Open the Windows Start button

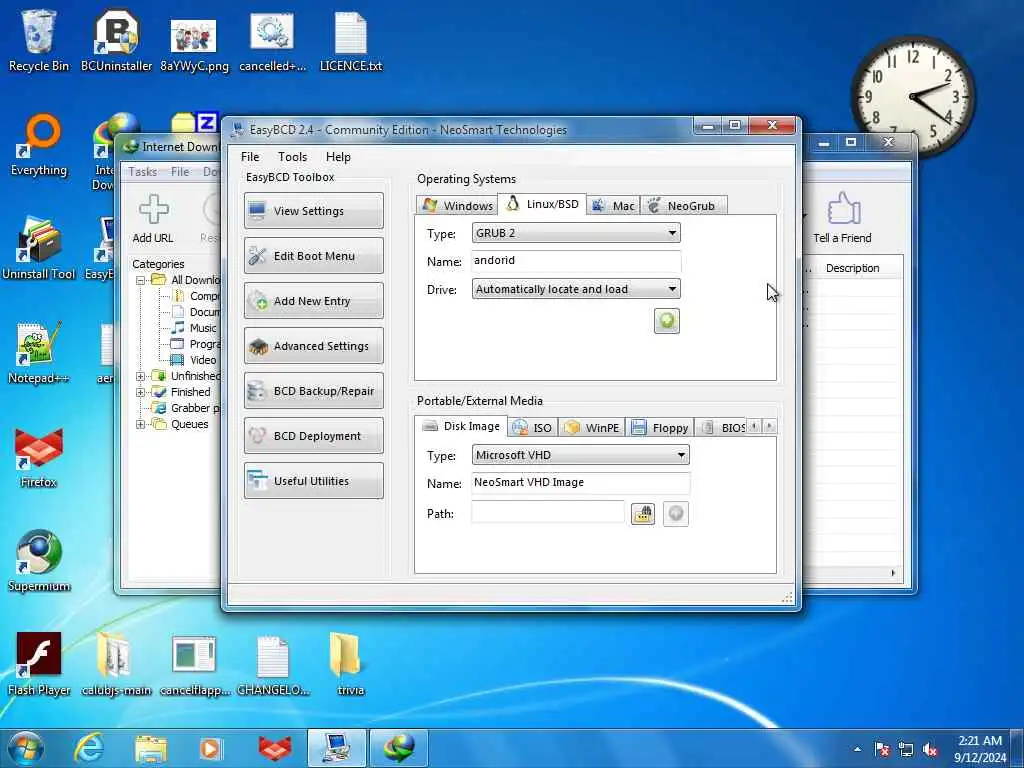pyautogui.click(x=26, y=748)
